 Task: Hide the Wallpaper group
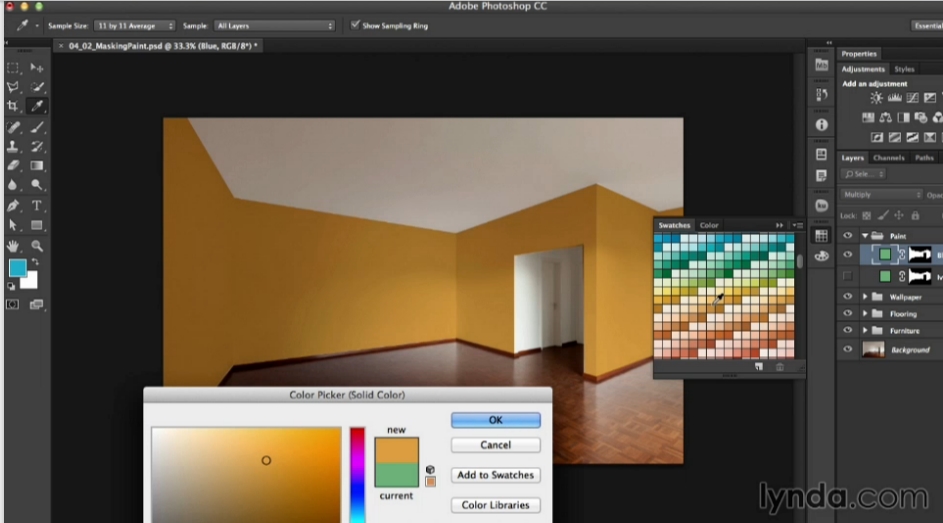coord(847,297)
